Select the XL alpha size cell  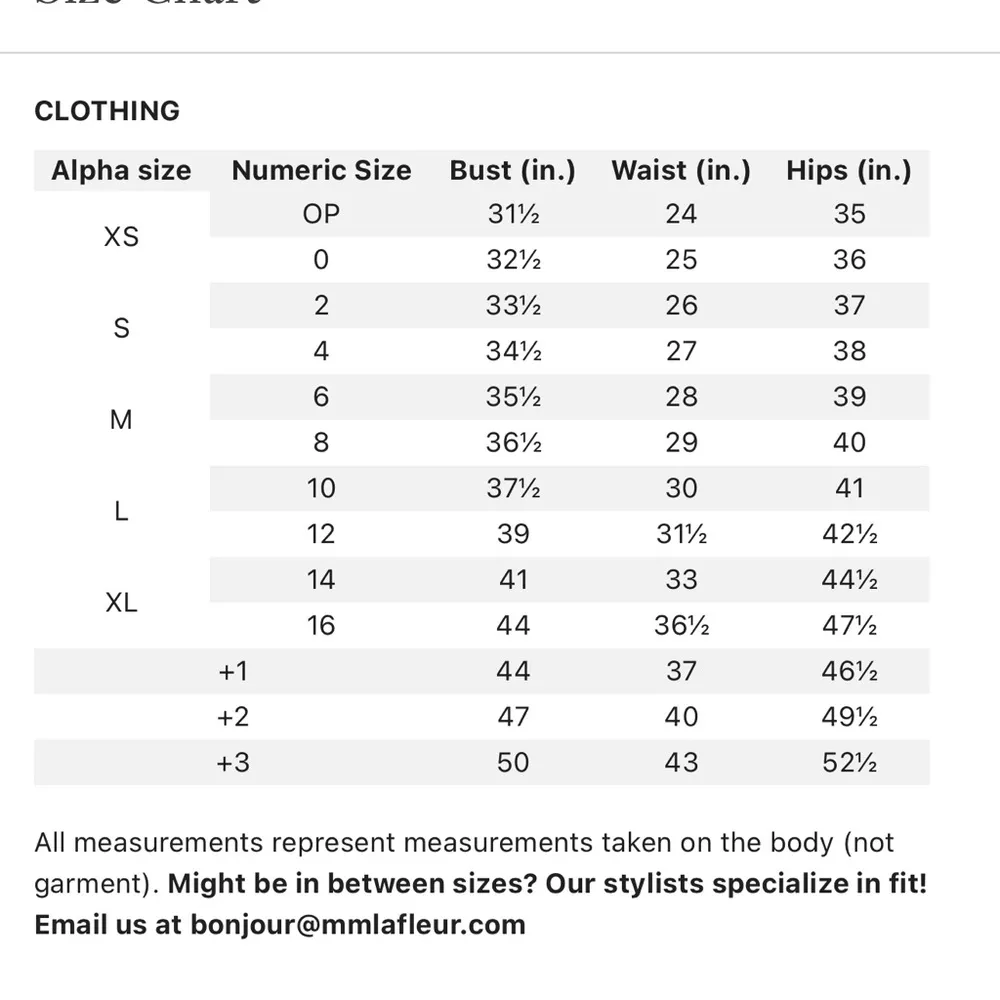point(121,603)
